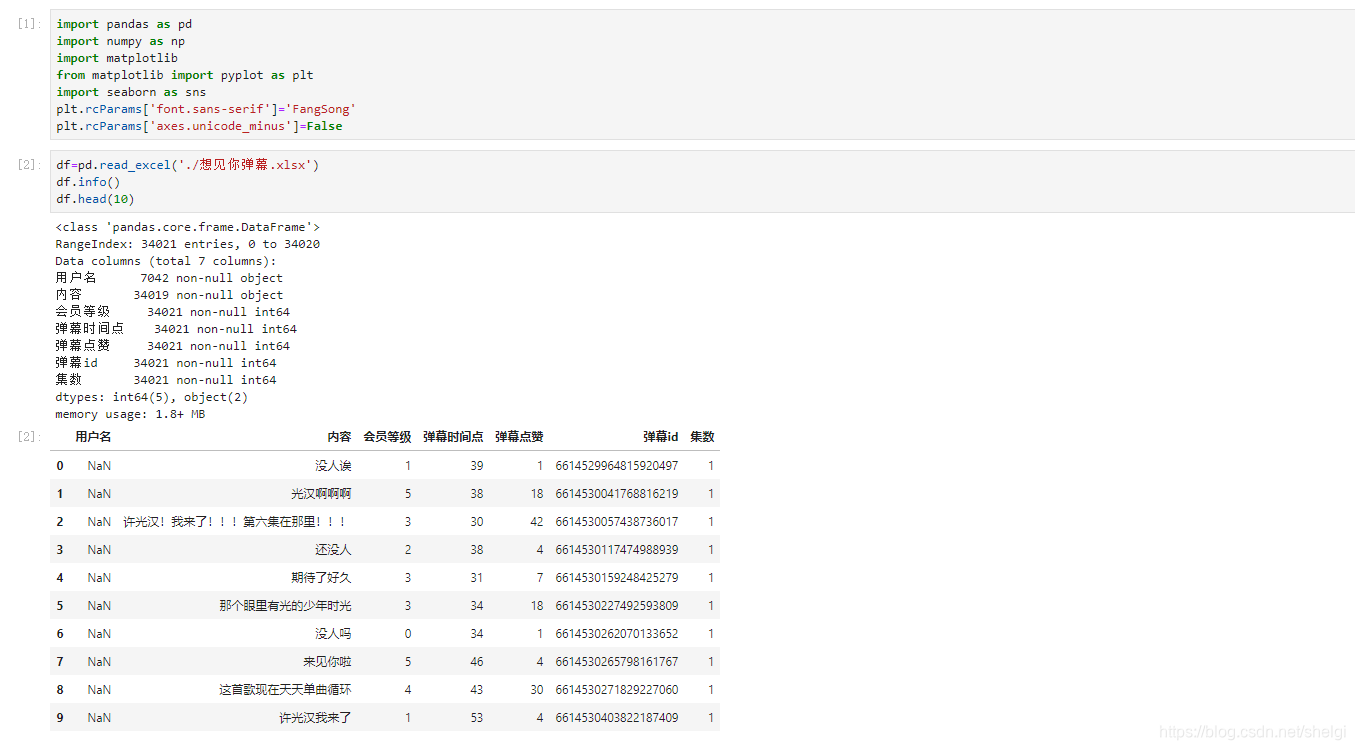
Task: Click '内容 34019 non-null object' info line
Action: tap(169, 295)
